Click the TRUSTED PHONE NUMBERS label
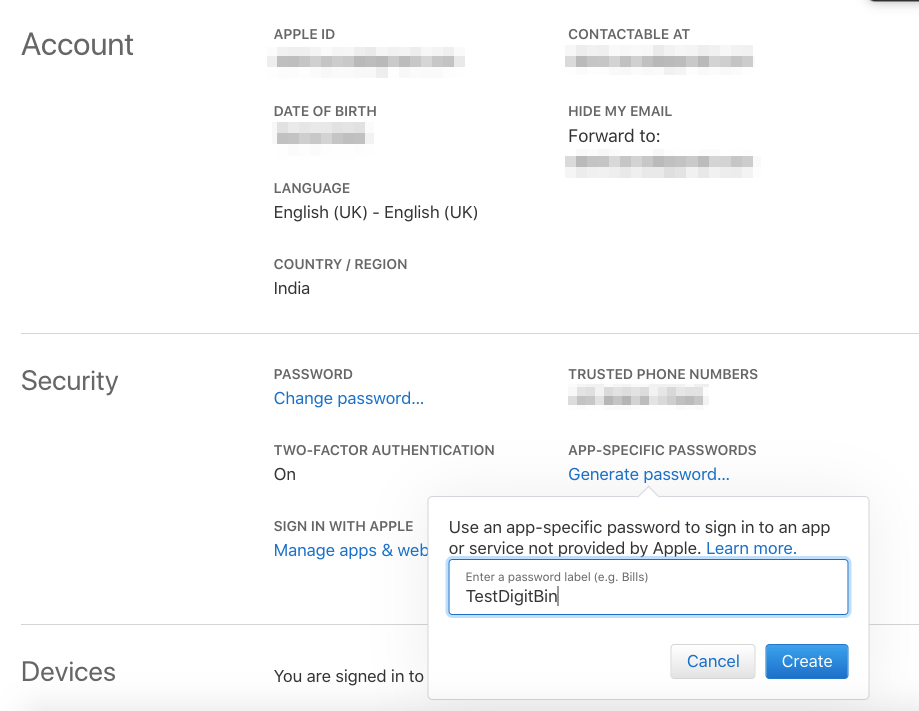The image size is (919, 711). tap(663, 375)
